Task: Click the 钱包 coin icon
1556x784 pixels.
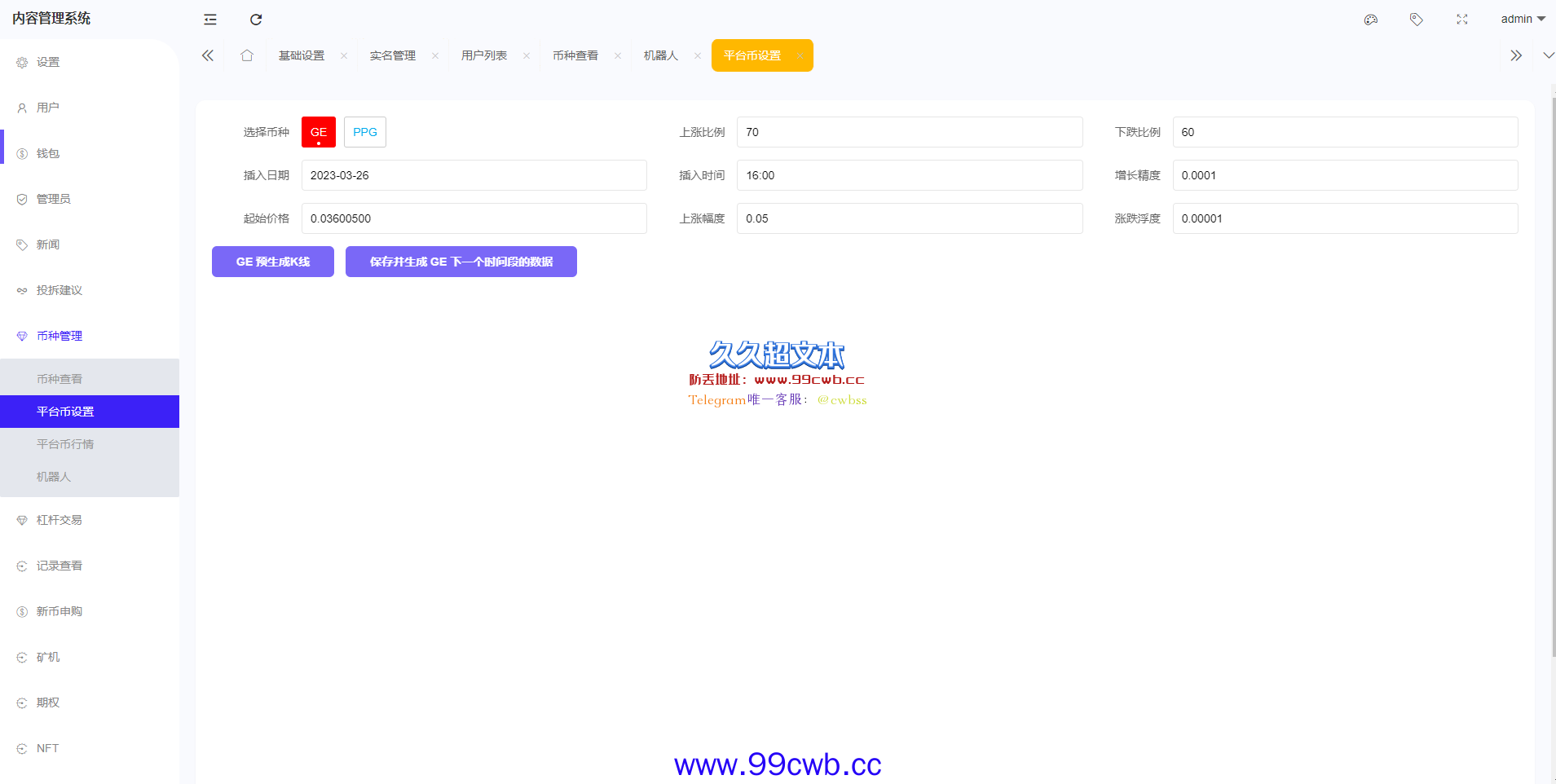Action: coord(22,153)
